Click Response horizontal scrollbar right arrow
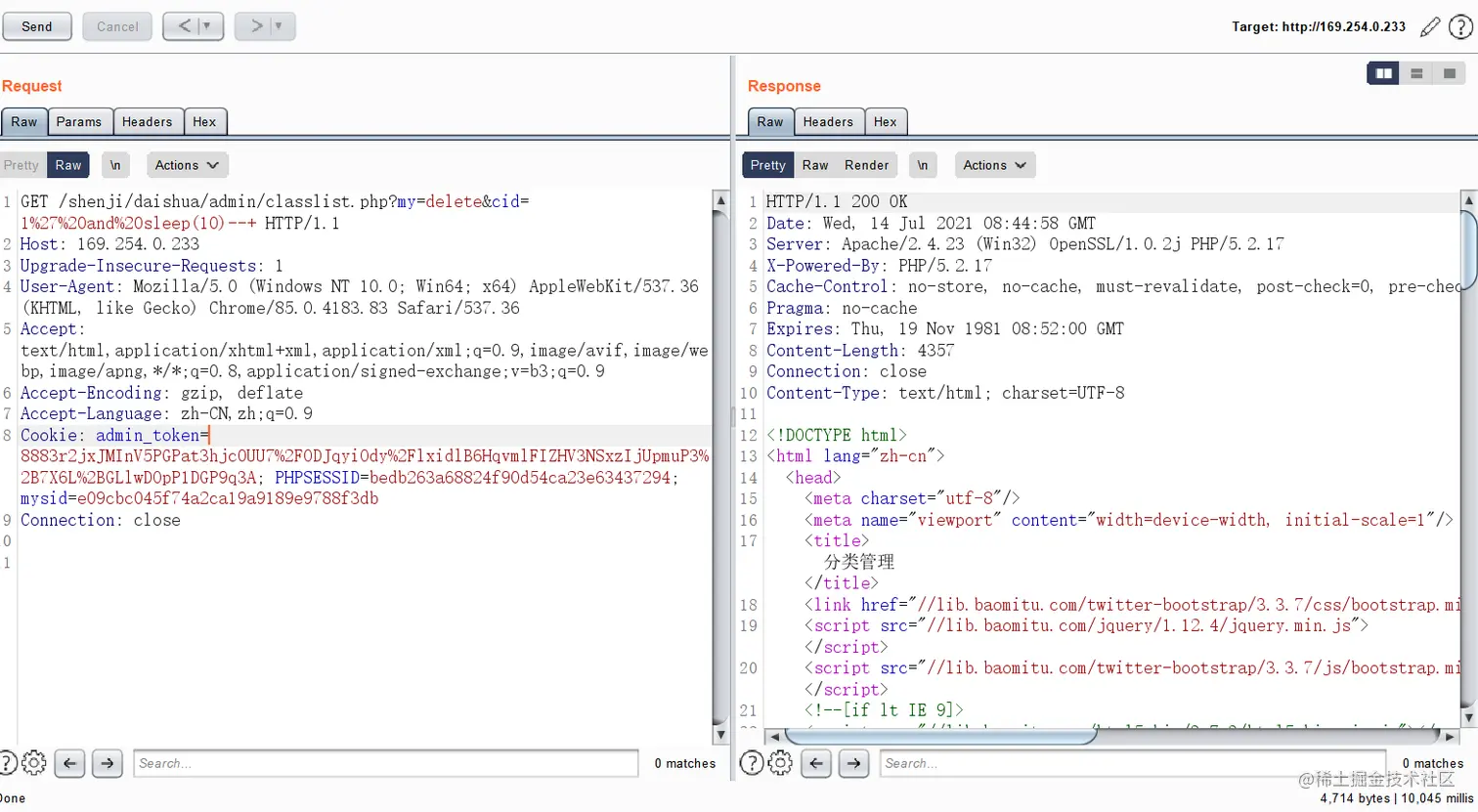This screenshot has width=1478, height=812. pyautogui.click(x=1450, y=736)
